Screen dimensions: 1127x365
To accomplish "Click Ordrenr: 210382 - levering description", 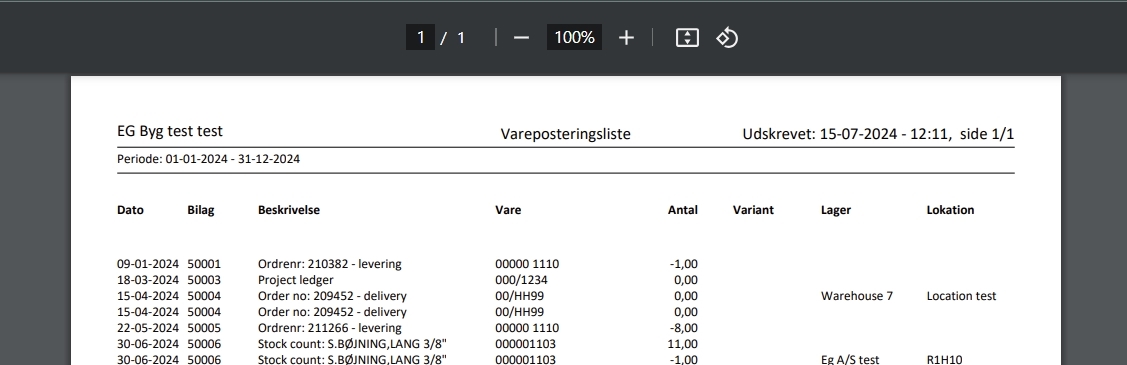I will click(x=329, y=264).
